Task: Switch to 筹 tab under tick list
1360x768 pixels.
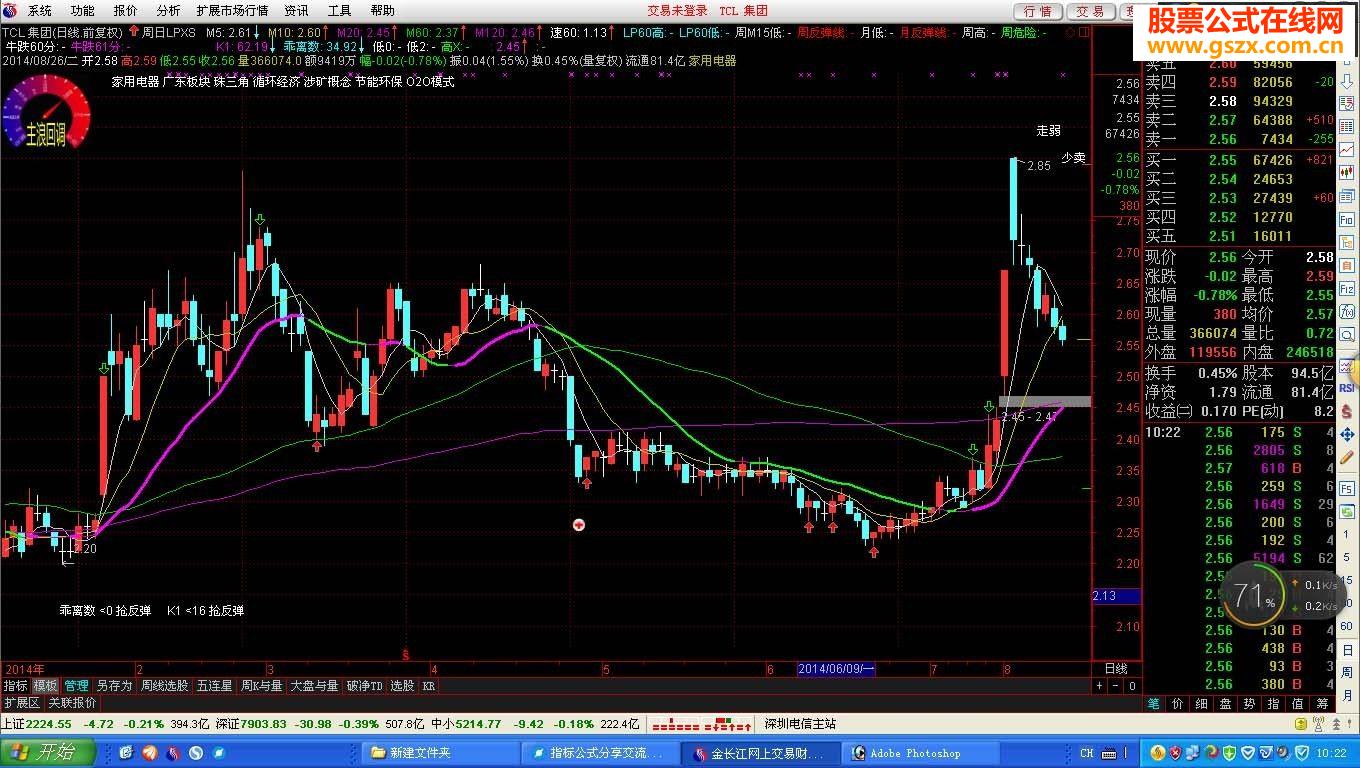Action: pyautogui.click(x=1322, y=703)
